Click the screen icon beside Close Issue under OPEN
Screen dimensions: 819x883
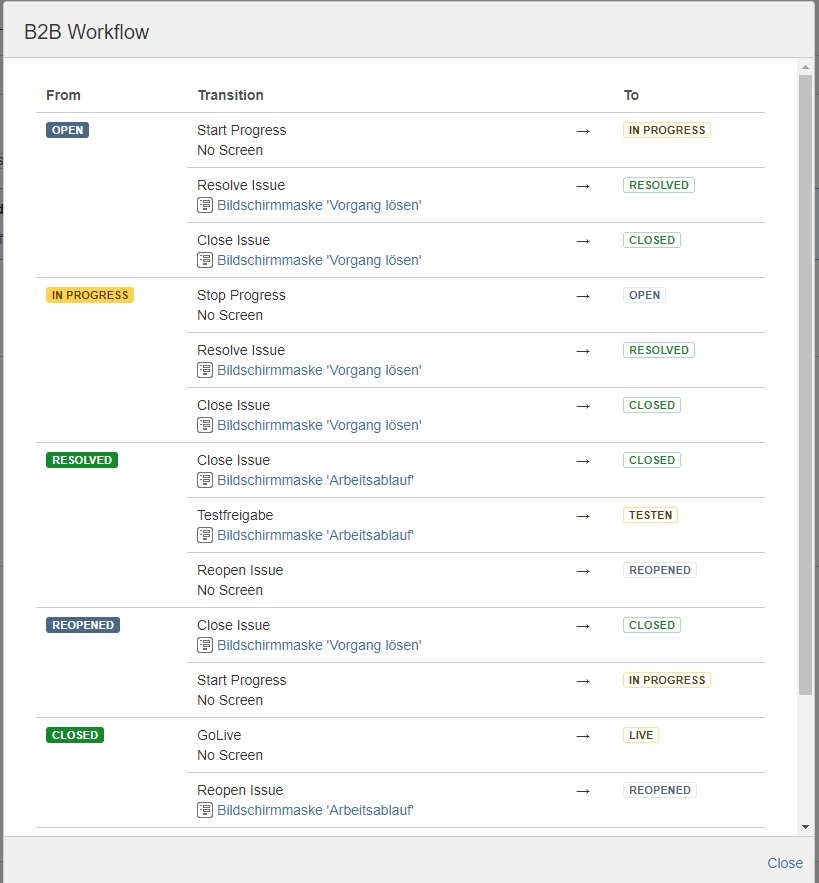click(204, 259)
